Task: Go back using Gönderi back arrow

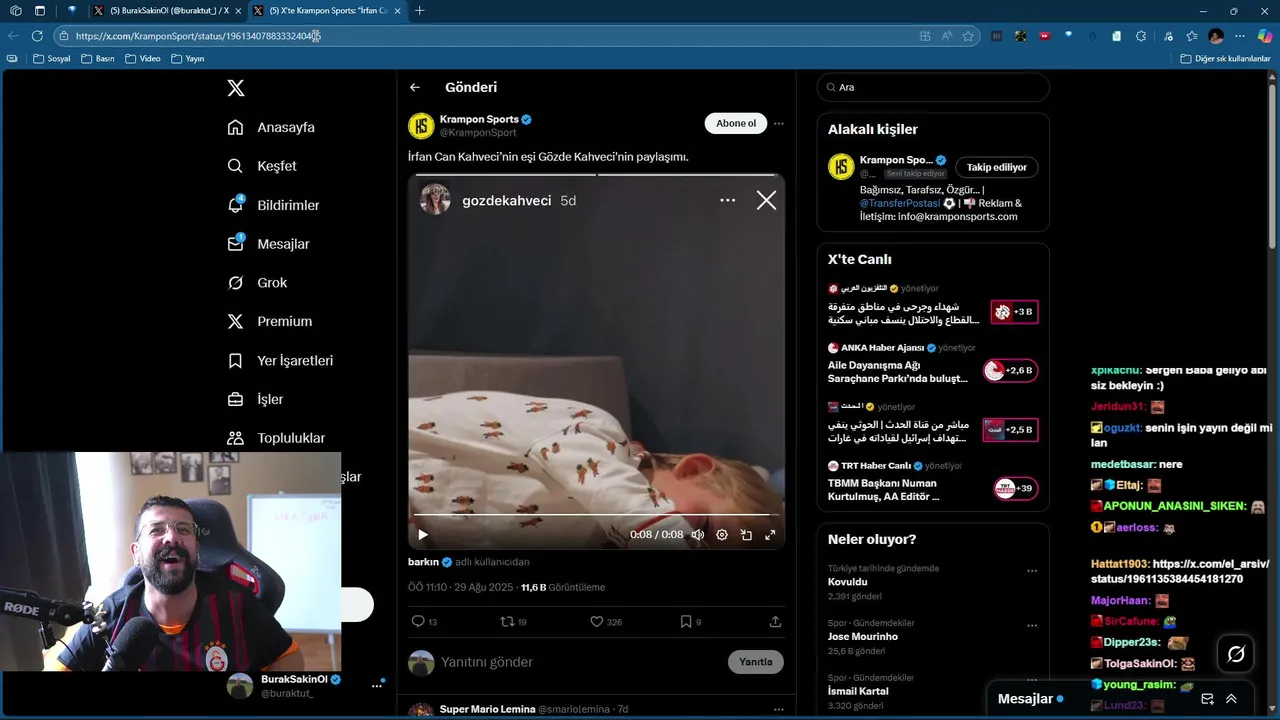Action: (x=415, y=88)
